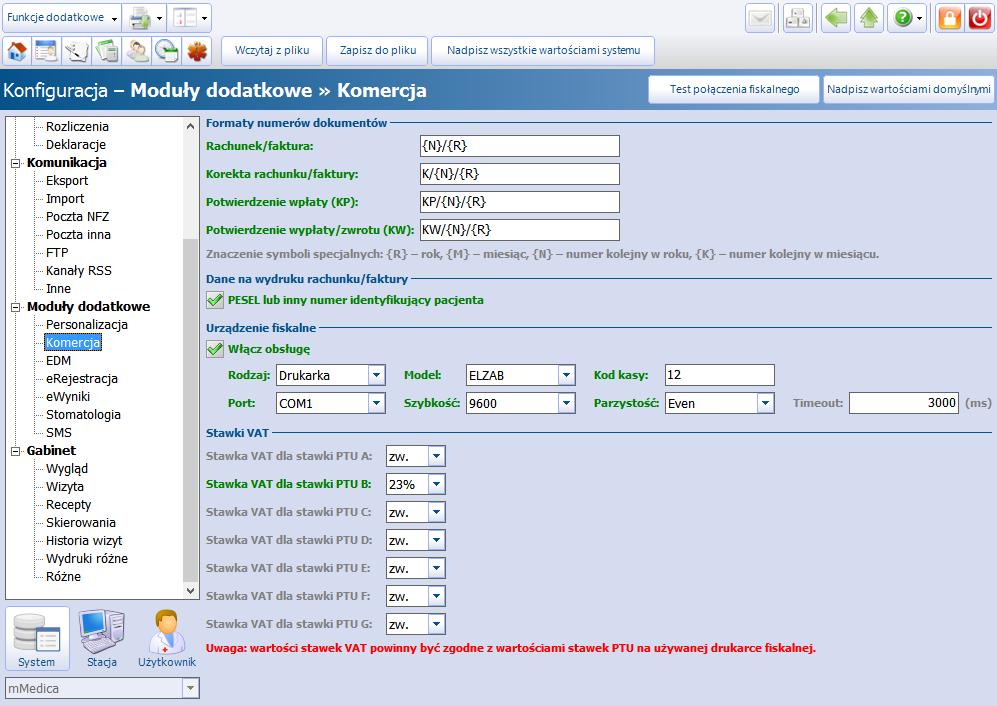Click the Potwierdzenie wpłaty (KP) field

coord(519,202)
